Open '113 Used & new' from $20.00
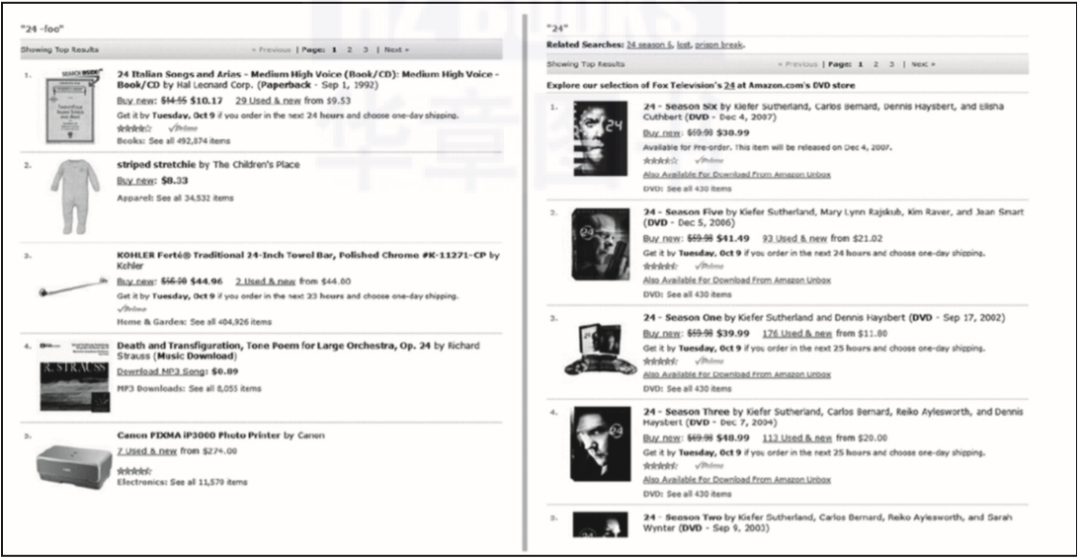This screenshot has width=1080, height=560. tap(797, 438)
